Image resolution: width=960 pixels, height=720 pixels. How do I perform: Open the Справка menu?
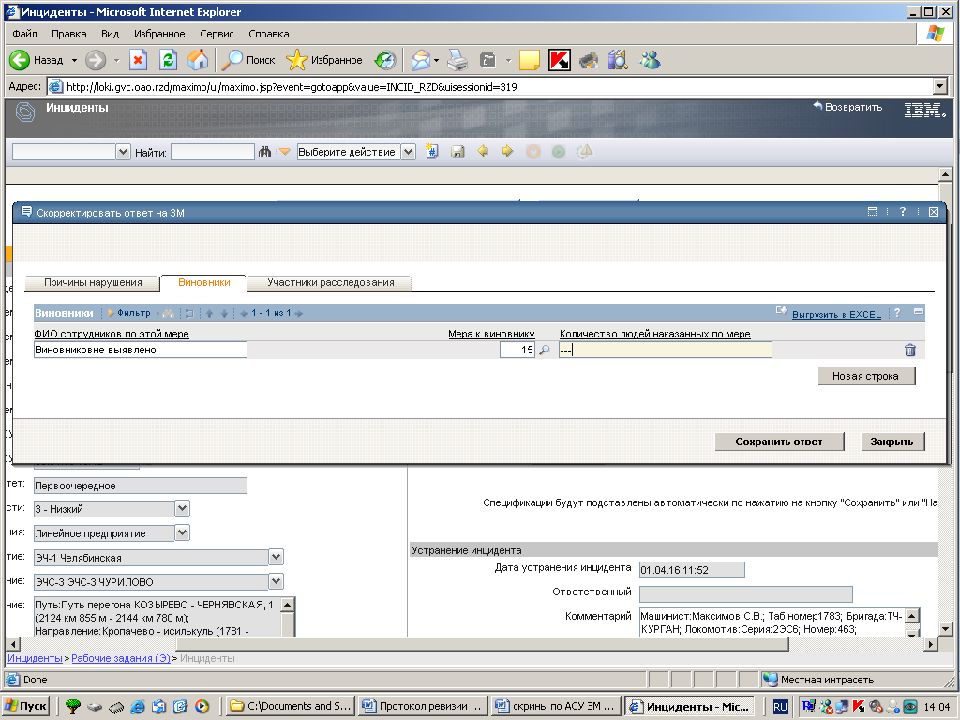tap(269, 34)
